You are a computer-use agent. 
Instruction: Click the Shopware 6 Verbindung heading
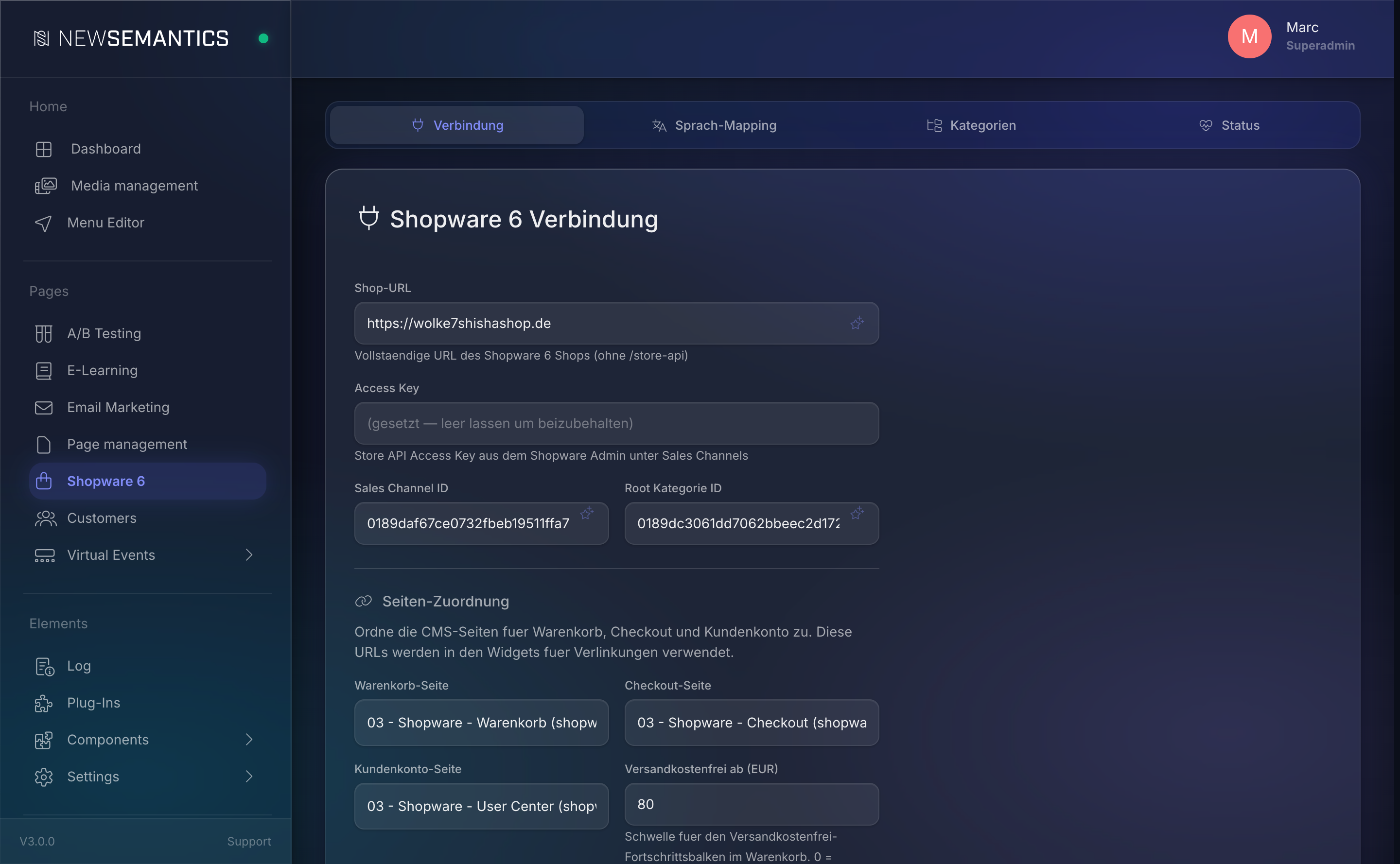tap(524, 220)
